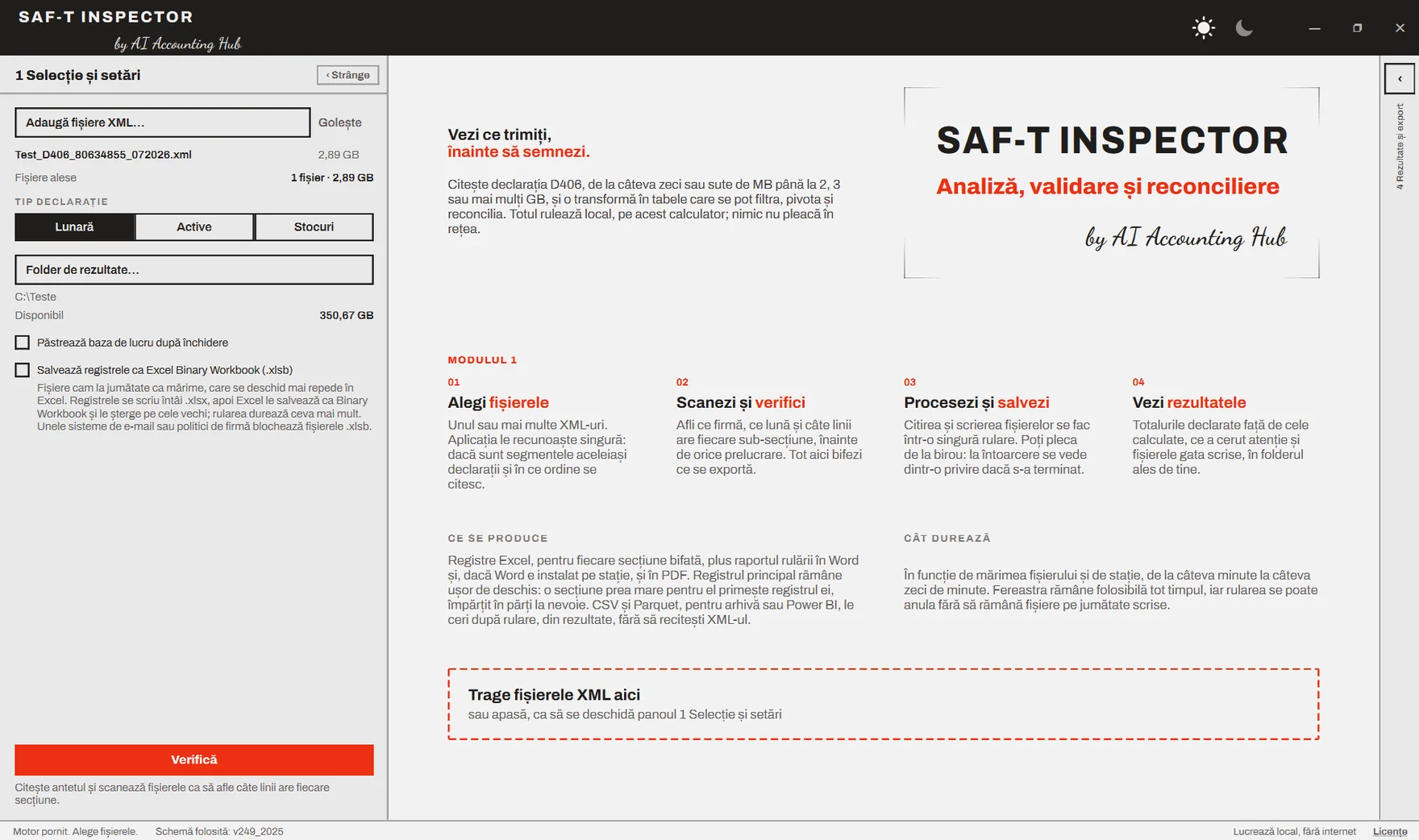Image resolution: width=1419 pixels, height=840 pixels.
Task: Restore down the SAF-T Inspector window
Action: tap(1358, 28)
